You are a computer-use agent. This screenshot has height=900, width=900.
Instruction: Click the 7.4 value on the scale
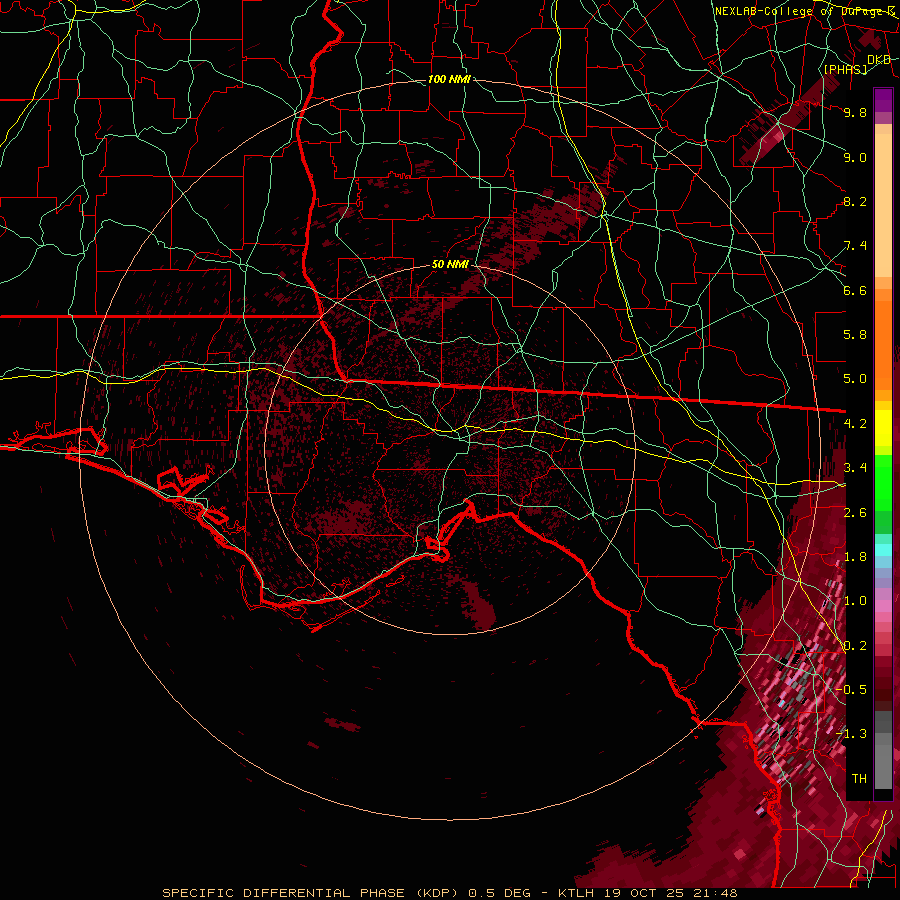click(x=855, y=246)
